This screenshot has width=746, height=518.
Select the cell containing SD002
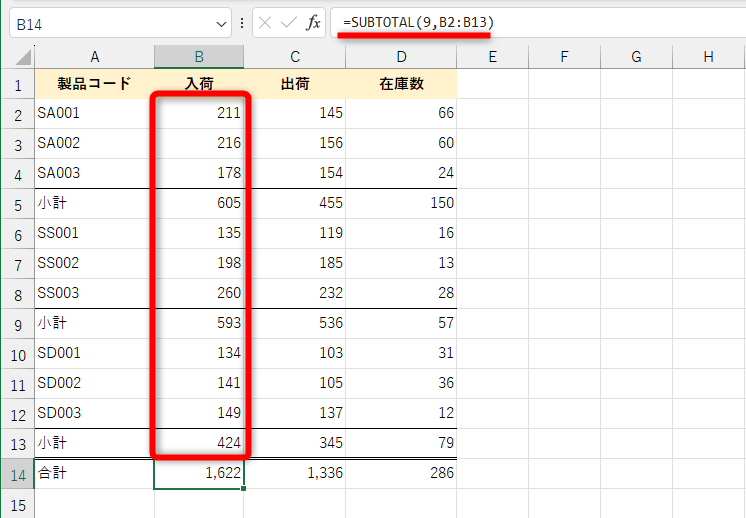point(95,383)
